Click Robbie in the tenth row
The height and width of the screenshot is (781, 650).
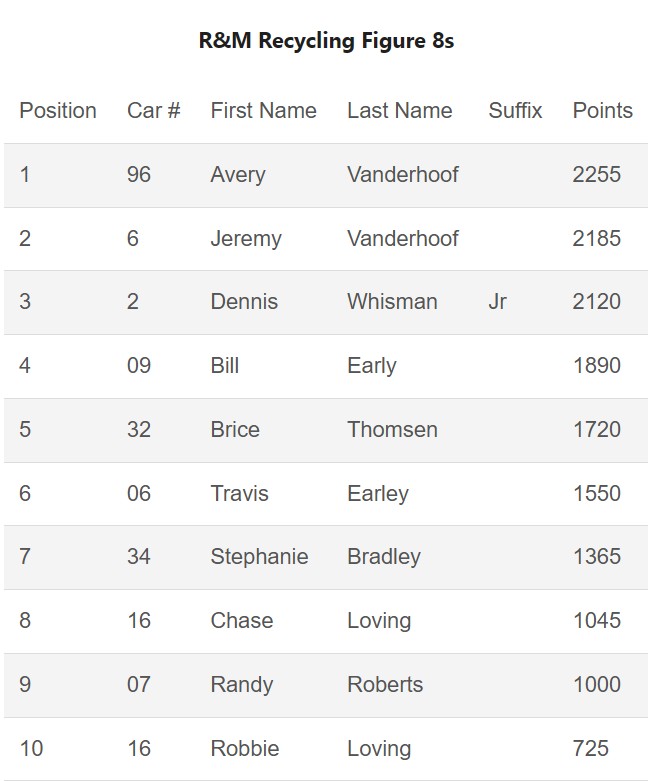[244, 749]
